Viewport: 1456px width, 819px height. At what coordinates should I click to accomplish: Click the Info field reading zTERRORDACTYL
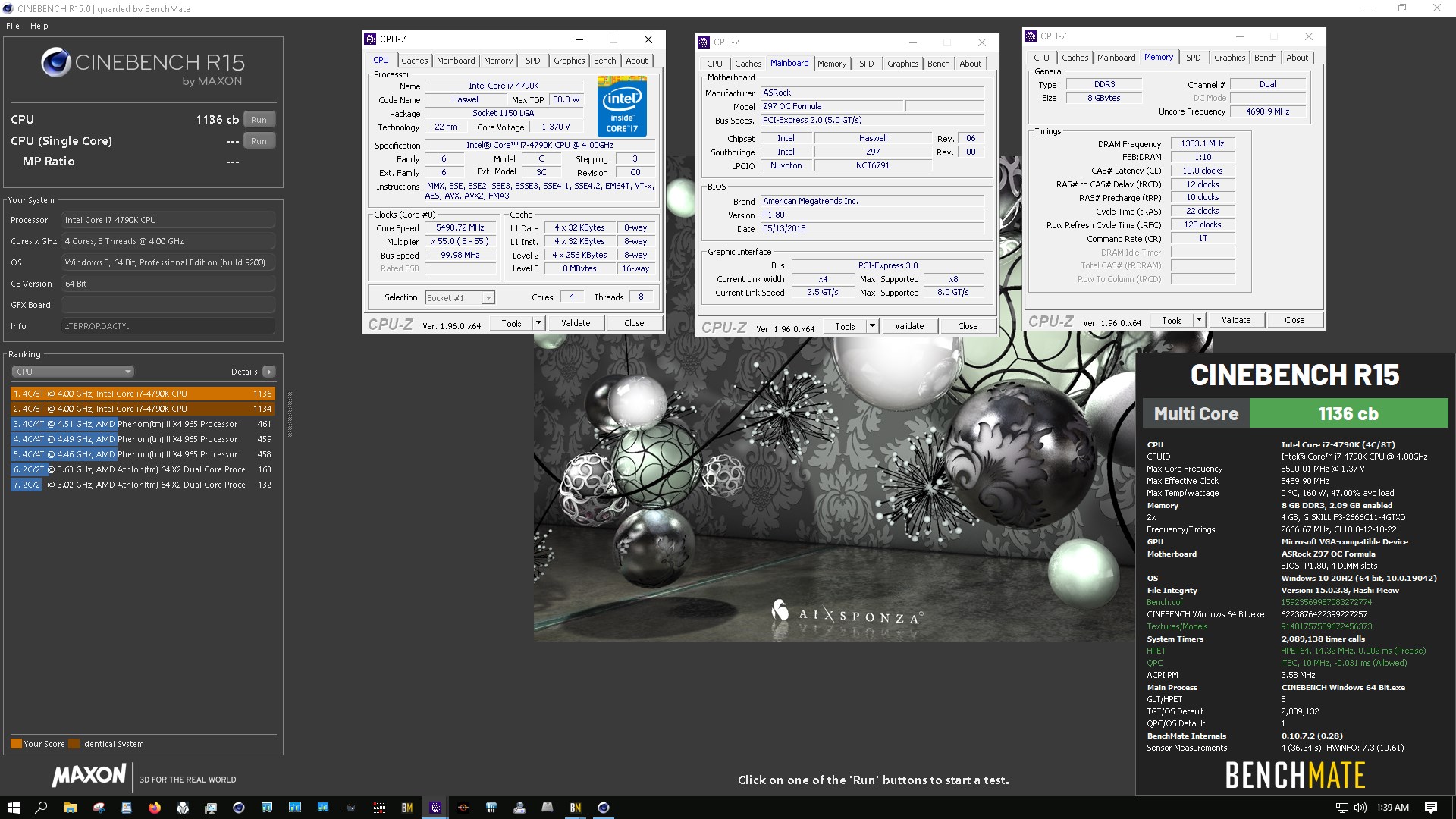point(168,326)
